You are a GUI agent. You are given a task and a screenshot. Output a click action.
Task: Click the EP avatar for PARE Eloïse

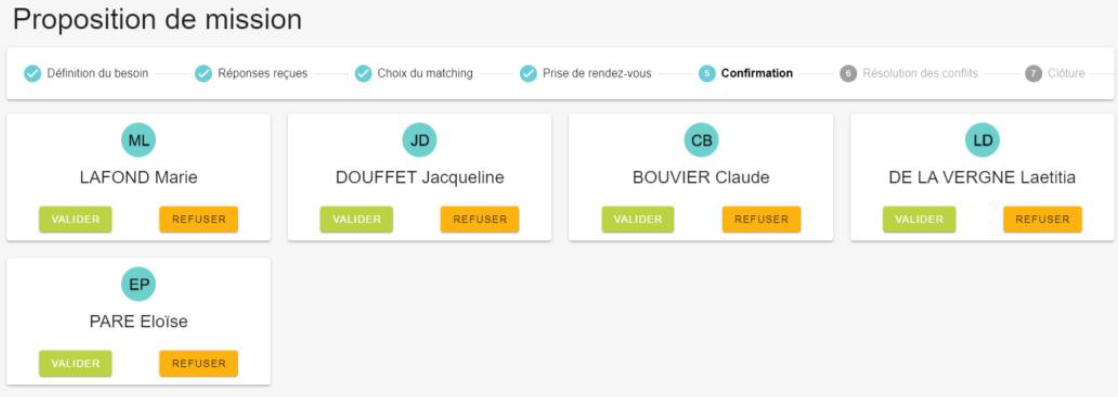[x=138, y=285]
